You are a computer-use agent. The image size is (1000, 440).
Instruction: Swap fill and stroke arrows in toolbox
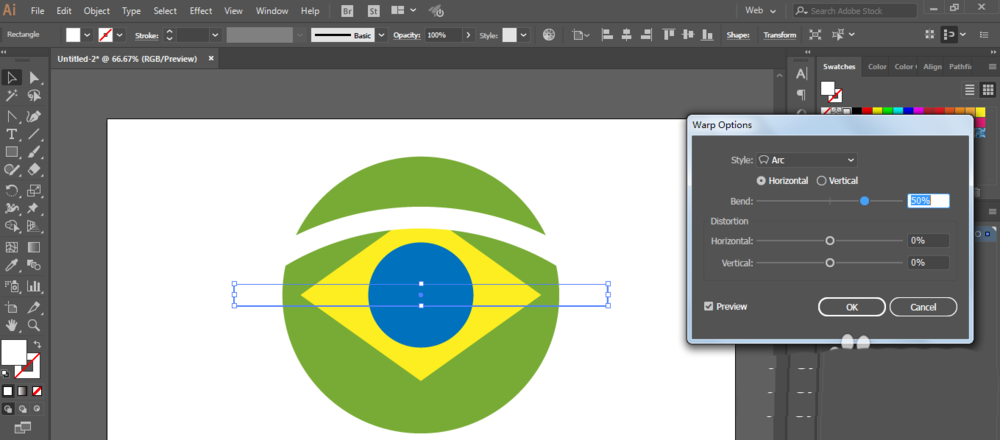[x=37, y=344]
